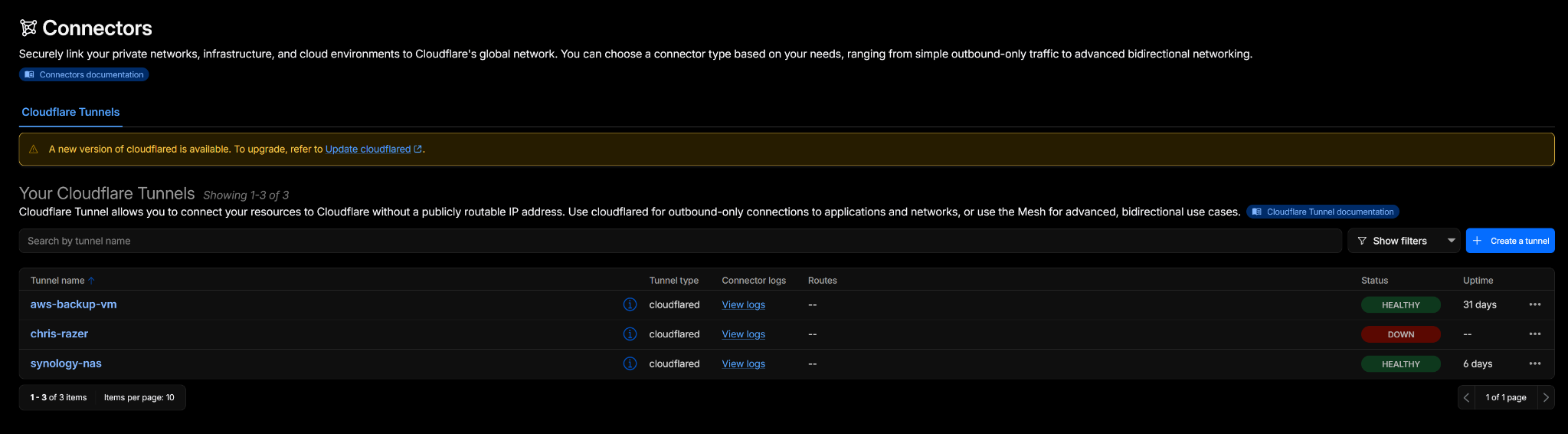Click the Tunnel name column header
Viewport: 1568px width, 434px height.
(x=57, y=281)
